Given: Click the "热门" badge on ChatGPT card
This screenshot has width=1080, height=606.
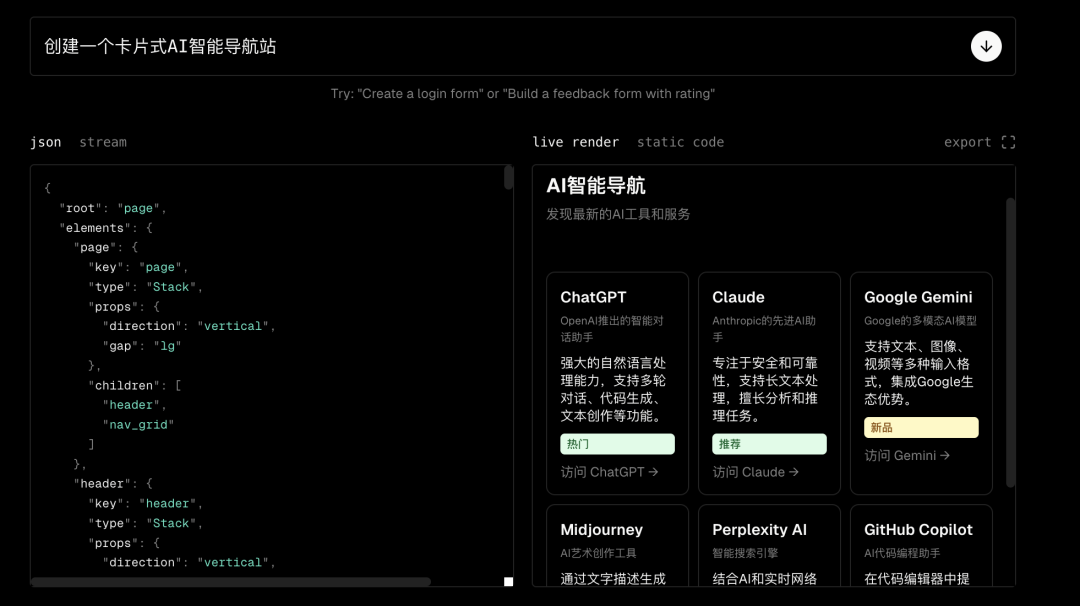Looking at the screenshot, I should [617, 443].
